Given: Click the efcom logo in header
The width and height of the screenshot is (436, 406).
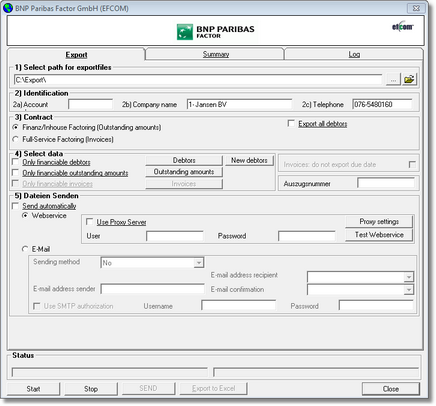Looking at the screenshot, I should pyautogui.click(x=403, y=26).
